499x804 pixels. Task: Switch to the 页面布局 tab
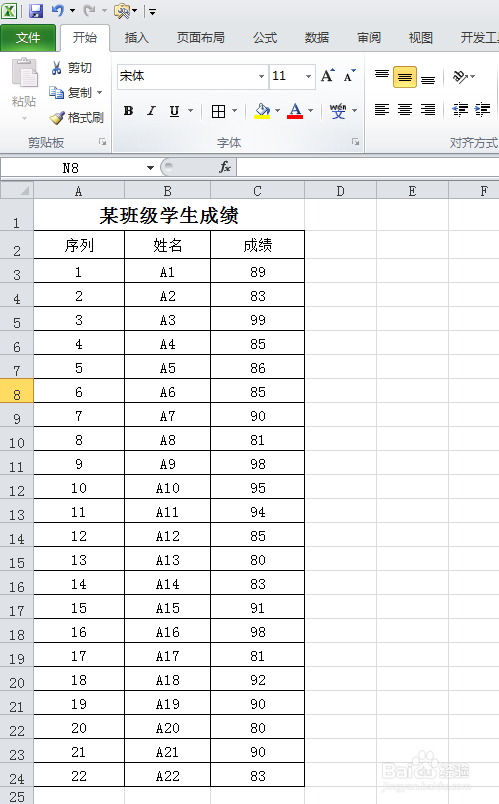200,37
